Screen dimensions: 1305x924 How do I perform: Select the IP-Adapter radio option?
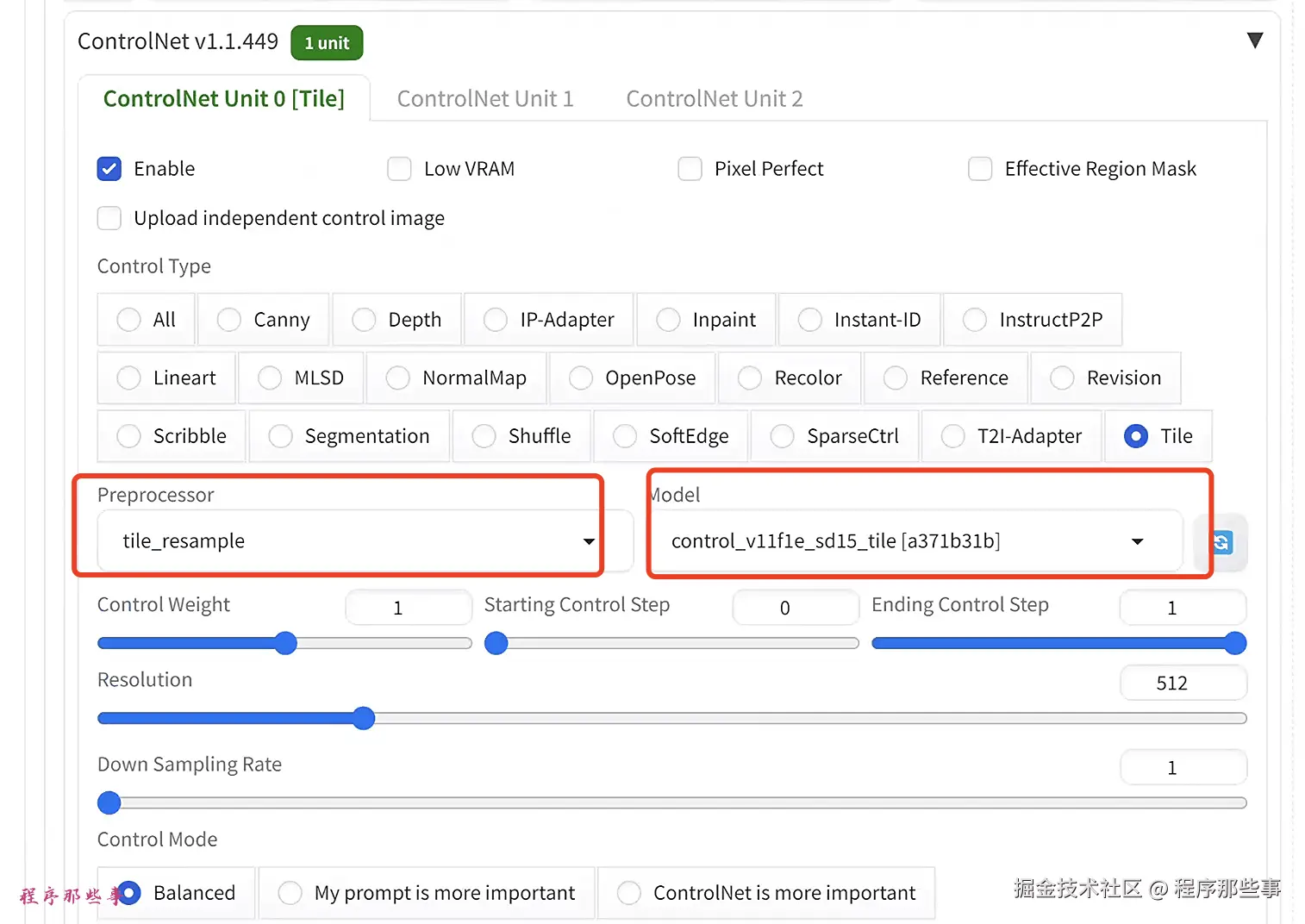[x=496, y=320]
